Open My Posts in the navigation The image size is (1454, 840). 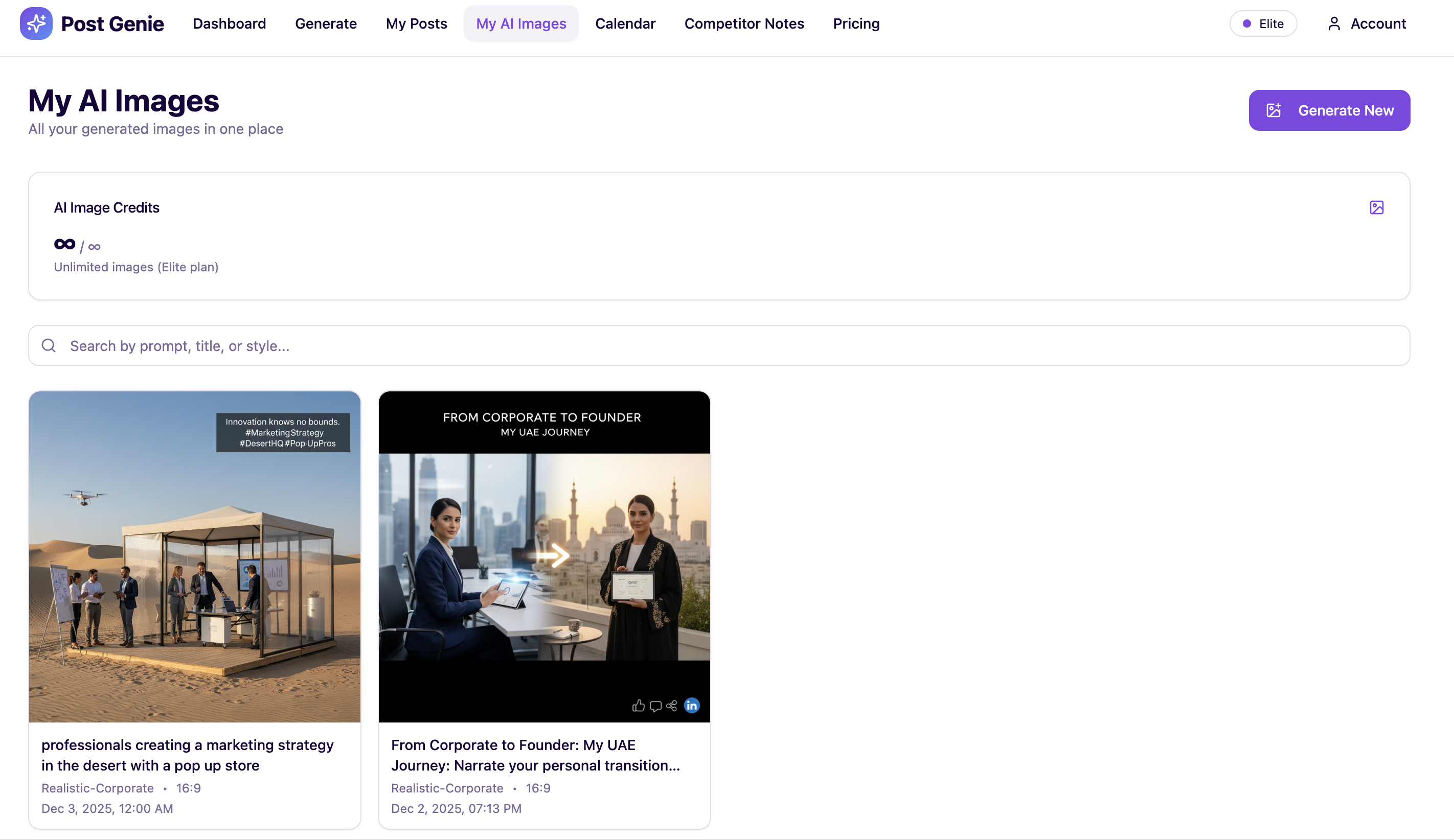[x=416, y=24]
